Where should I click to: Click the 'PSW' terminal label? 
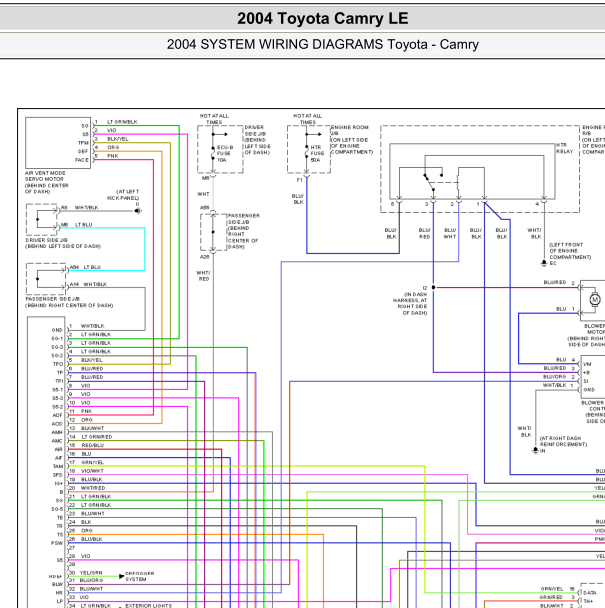click(x=57, y=543)
